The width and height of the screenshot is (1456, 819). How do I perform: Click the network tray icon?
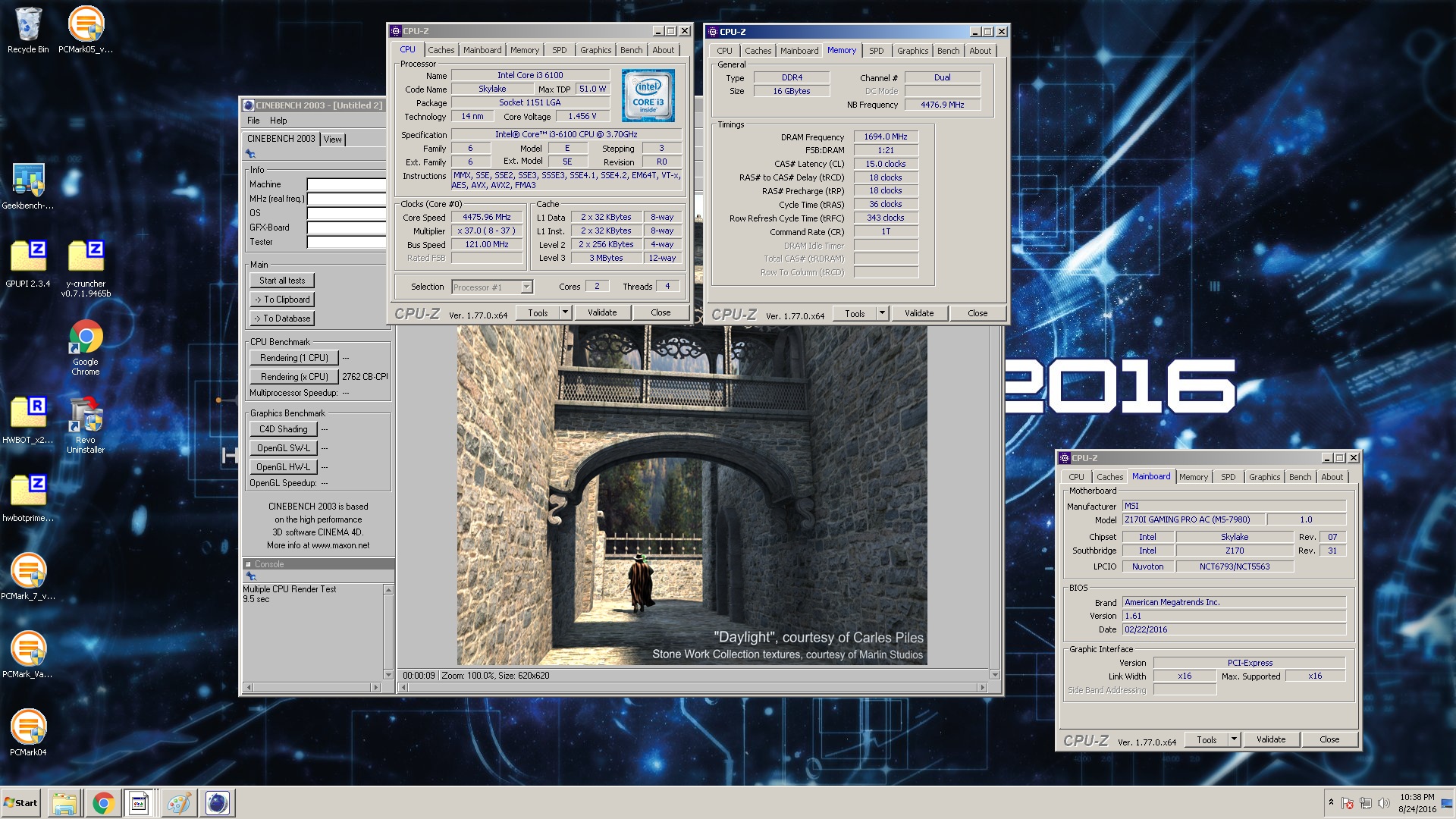pyautogui.click(x=1365, y=803)
